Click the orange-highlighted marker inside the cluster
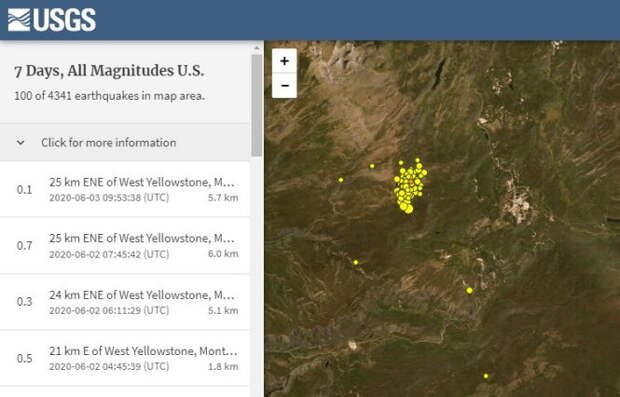 tap(411, 182)
